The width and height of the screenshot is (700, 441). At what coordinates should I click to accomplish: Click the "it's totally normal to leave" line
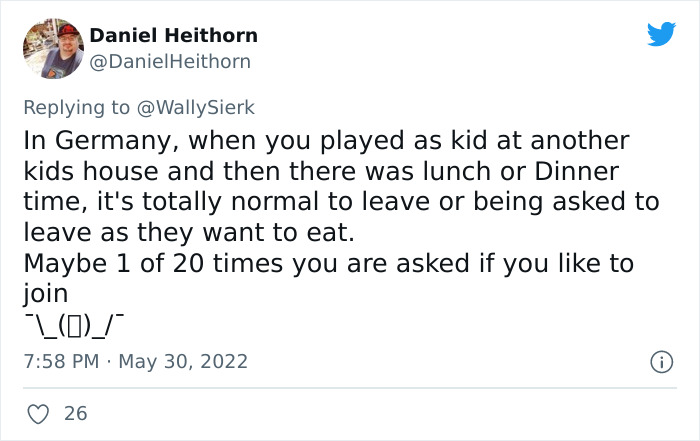[x=340, y=201]
